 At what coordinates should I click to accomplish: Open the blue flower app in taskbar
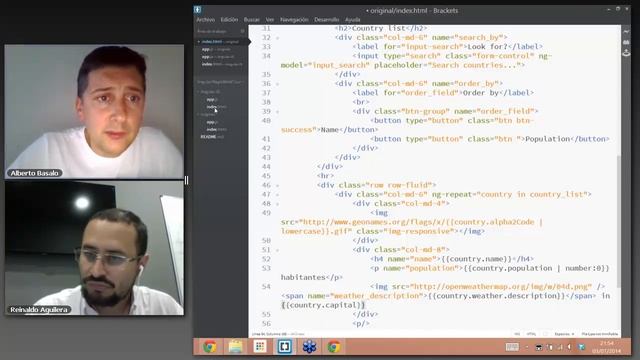tap(309, 347)
